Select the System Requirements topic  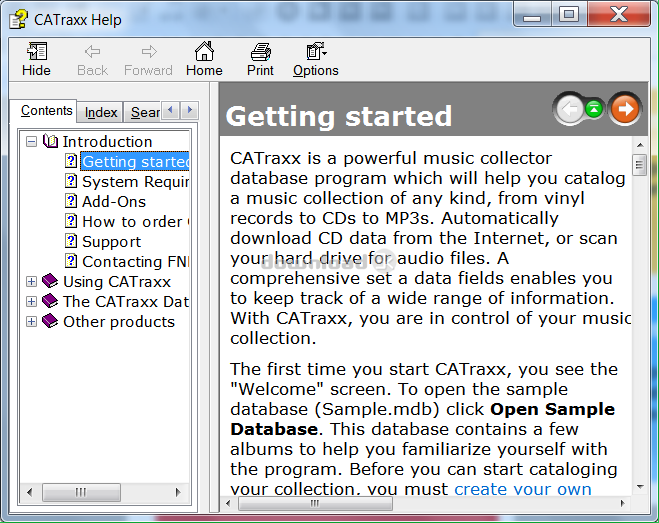135,181
